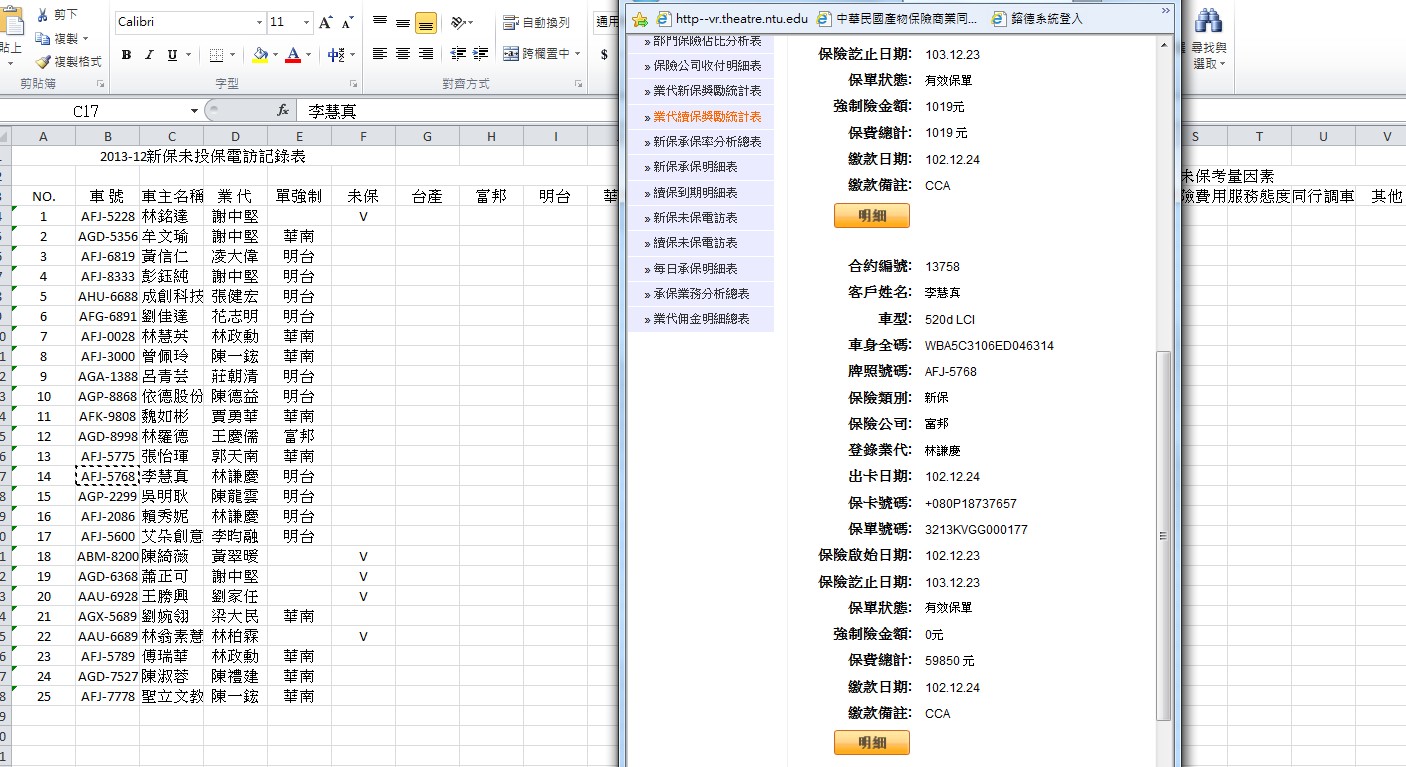Screen dimensions: 1406x767
Task: Toggle bold formatting in the ribbon
Action: point(126,55)
